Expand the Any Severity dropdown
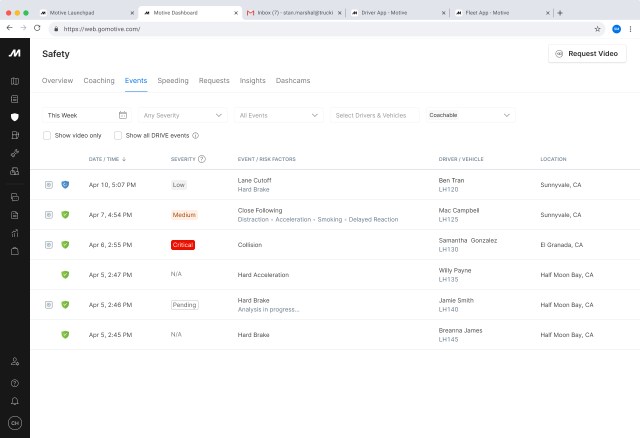Image resolution: width=640 pixels, height=438 pixels. 182,115
